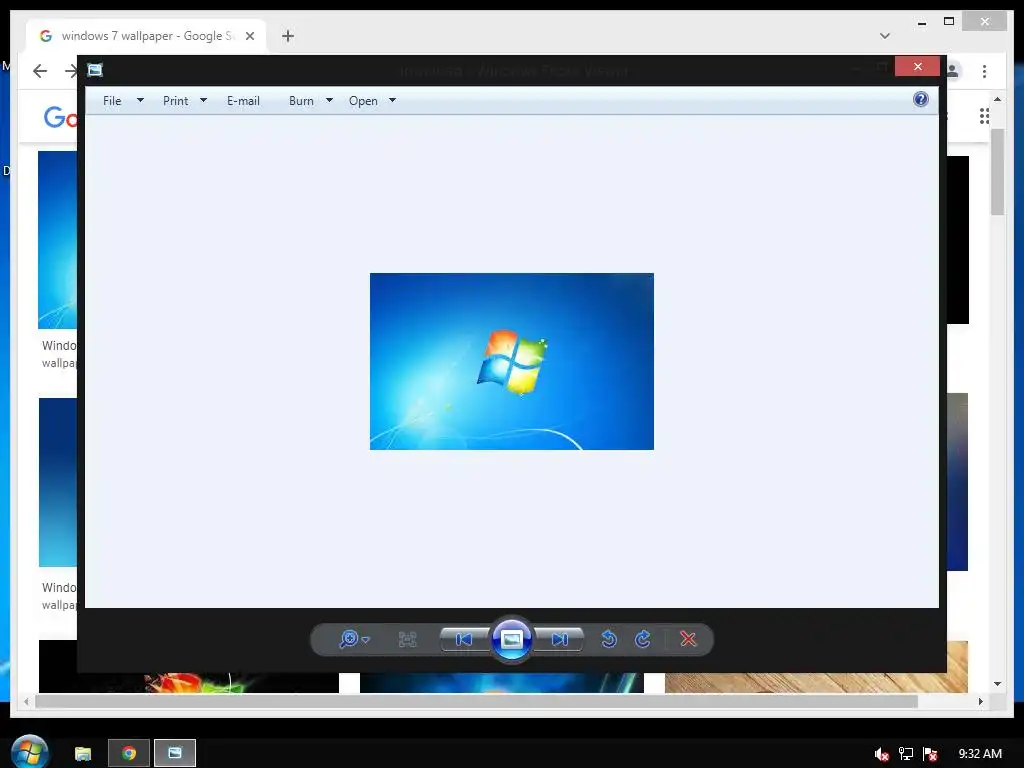This screenshot has height=768, width=1024.
Task: Open Photo Viewer help icon
Action: pos(920,99)
